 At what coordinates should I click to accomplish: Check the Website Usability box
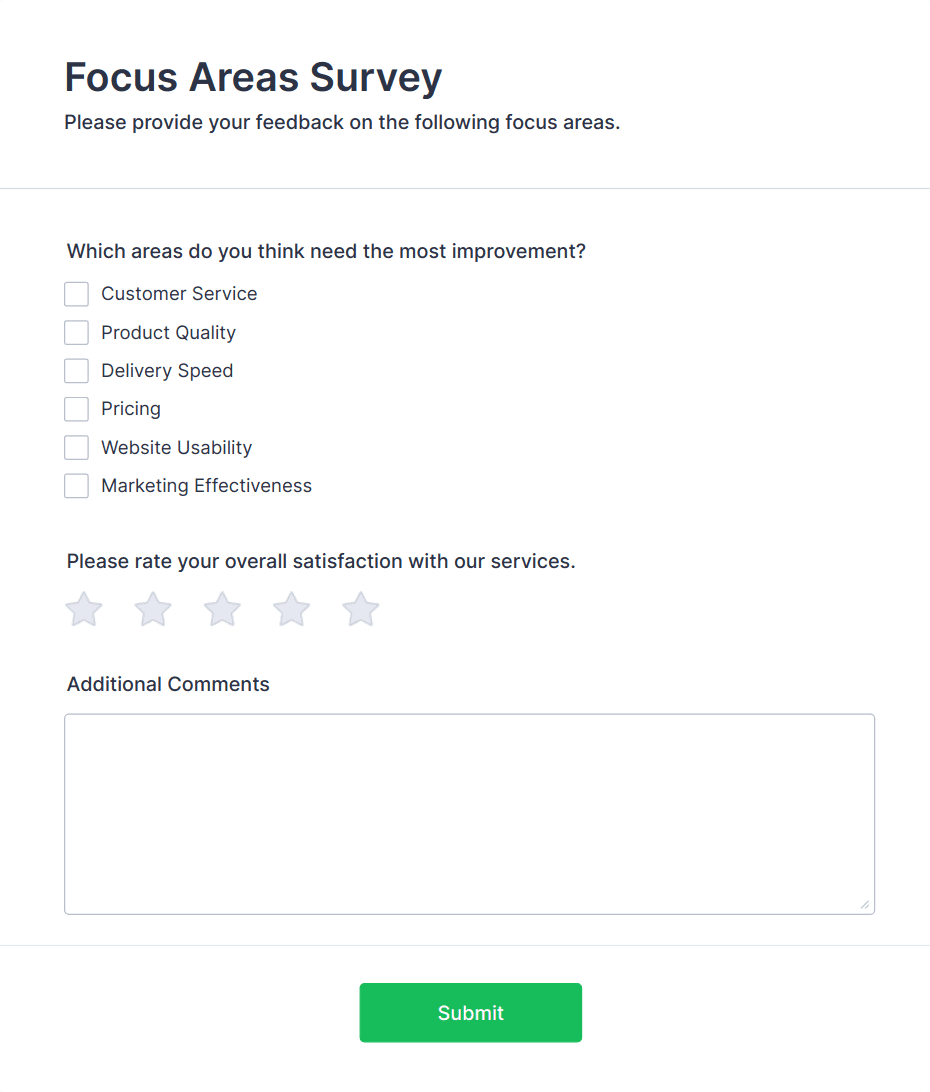tap(77, 448)
